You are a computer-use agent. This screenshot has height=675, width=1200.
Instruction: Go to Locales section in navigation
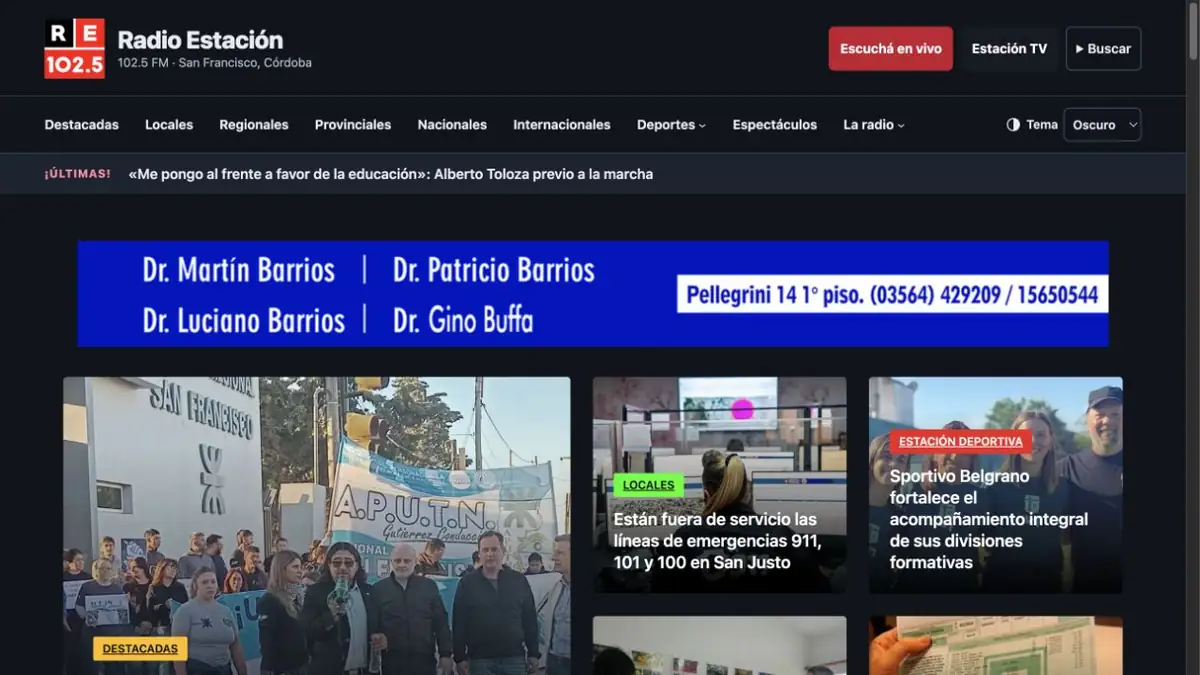point(169,125)
